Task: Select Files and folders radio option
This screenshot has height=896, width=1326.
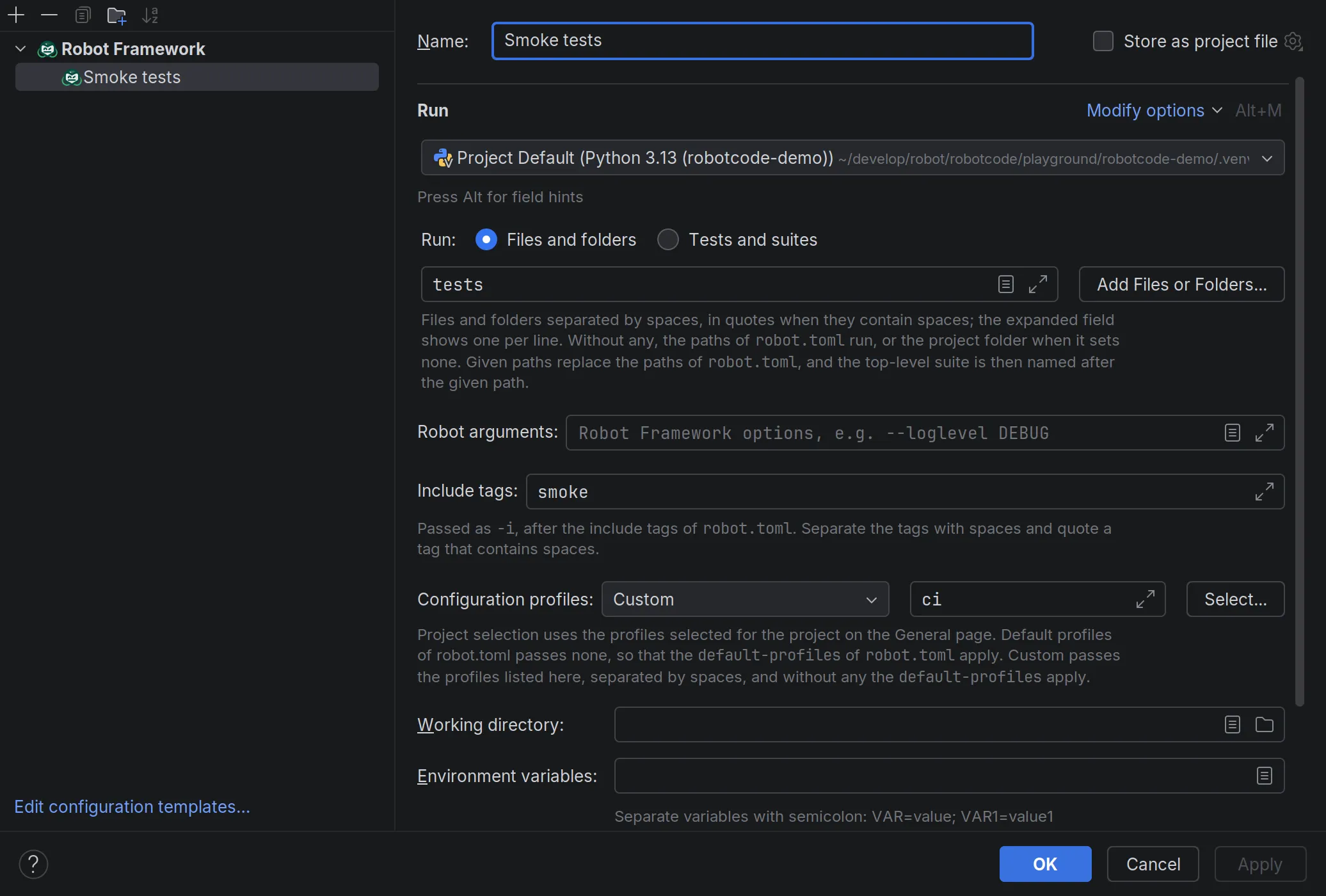Action: [x=486, y=239]
